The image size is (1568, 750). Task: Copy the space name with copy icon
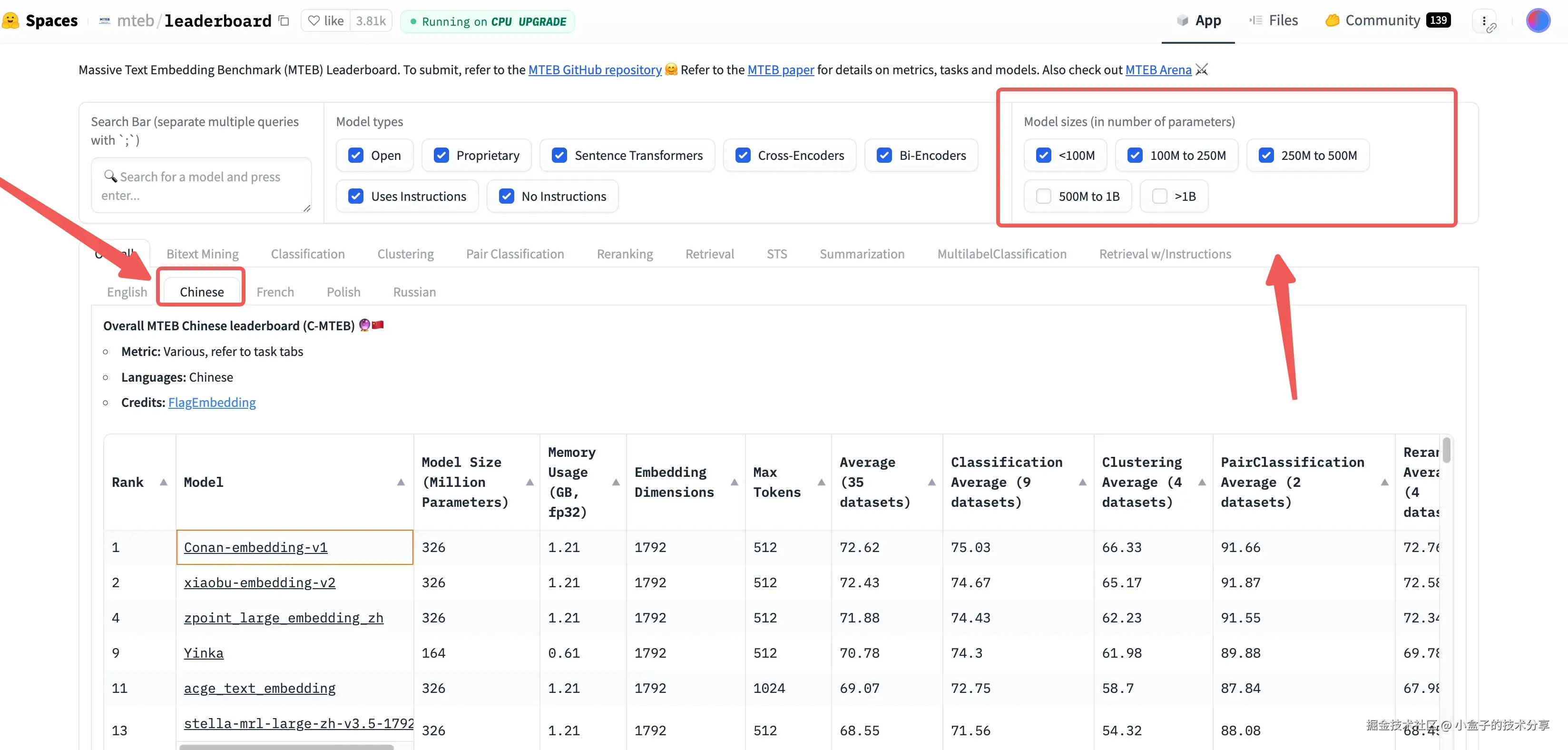pos(284,20)
